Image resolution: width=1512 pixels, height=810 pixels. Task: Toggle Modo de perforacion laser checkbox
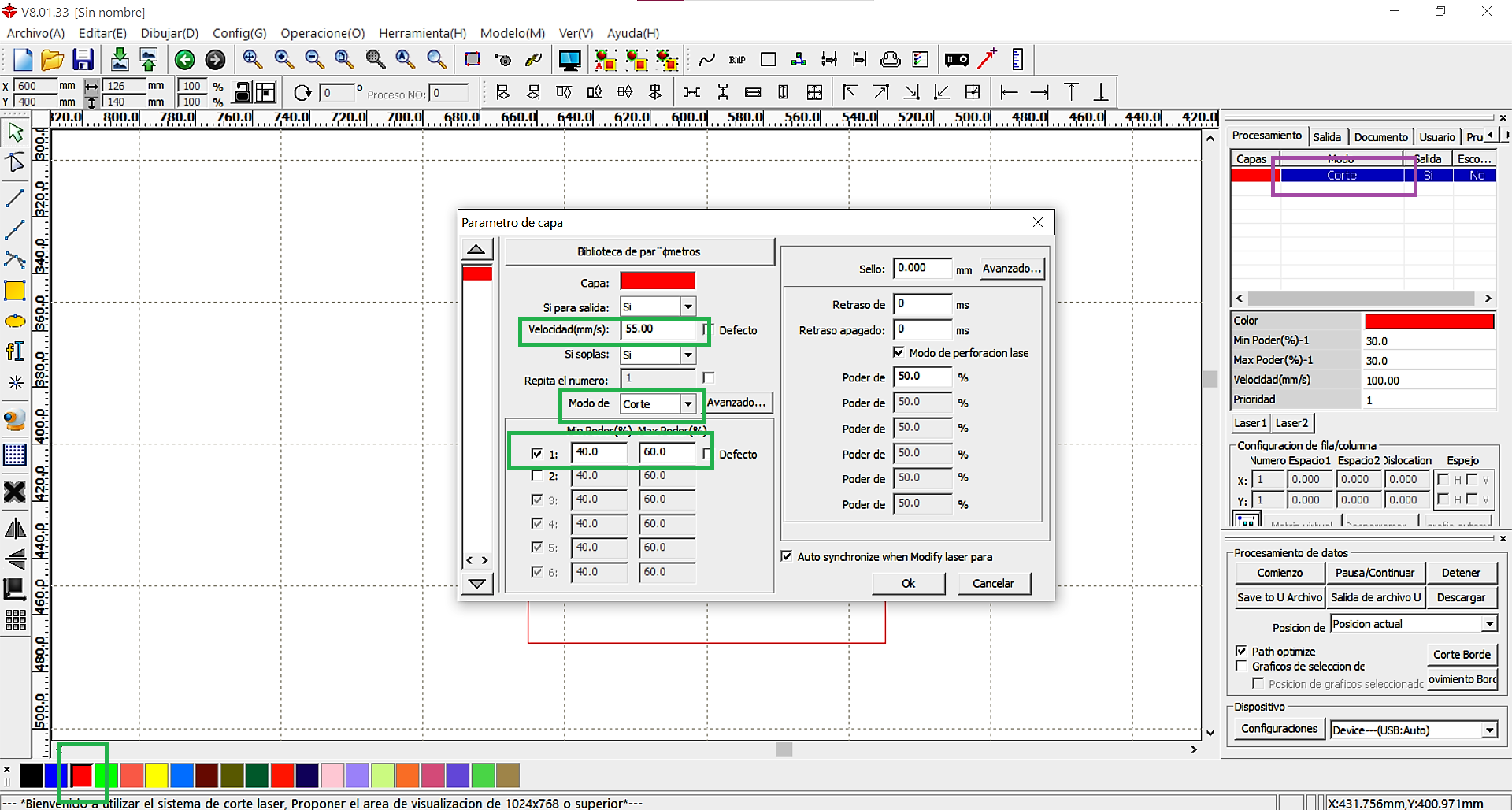[899, 352]
